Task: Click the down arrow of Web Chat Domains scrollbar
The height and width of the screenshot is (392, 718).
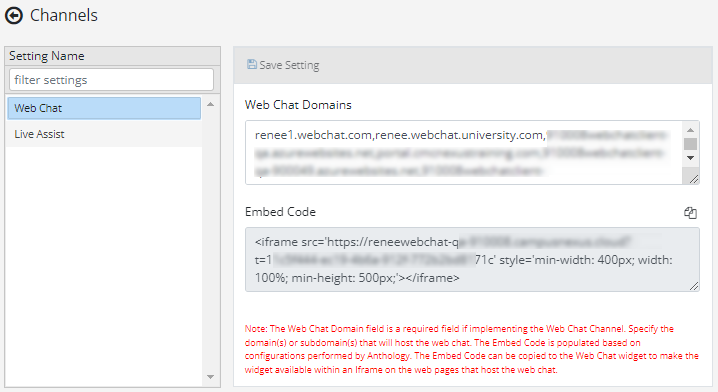Action: pos(690,158)
